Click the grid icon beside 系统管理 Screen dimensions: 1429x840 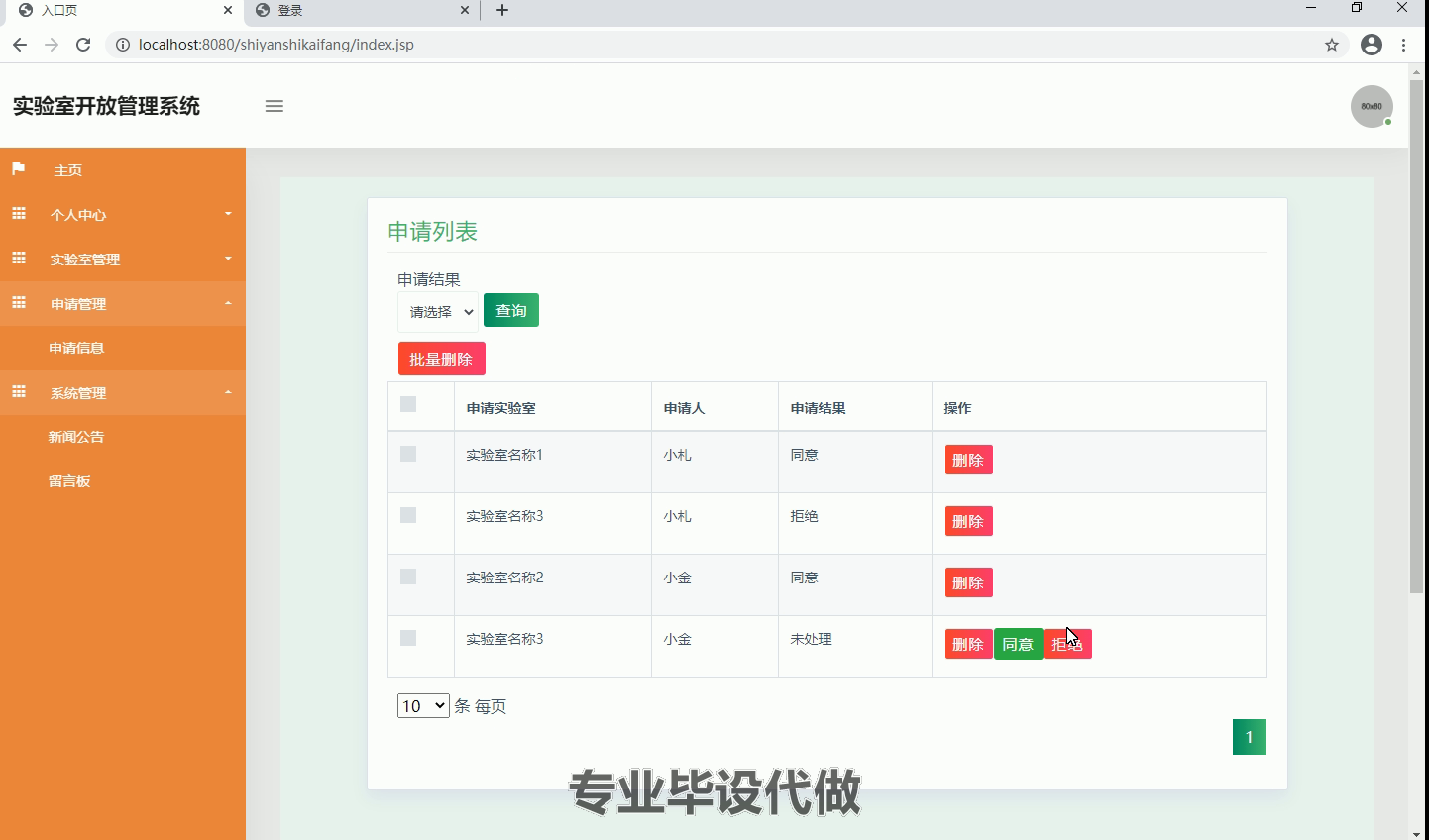coord(19,392)
